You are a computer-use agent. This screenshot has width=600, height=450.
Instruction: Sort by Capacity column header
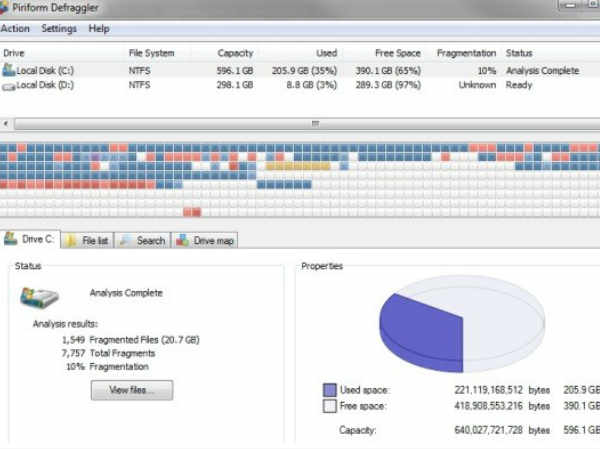point(235,53)
